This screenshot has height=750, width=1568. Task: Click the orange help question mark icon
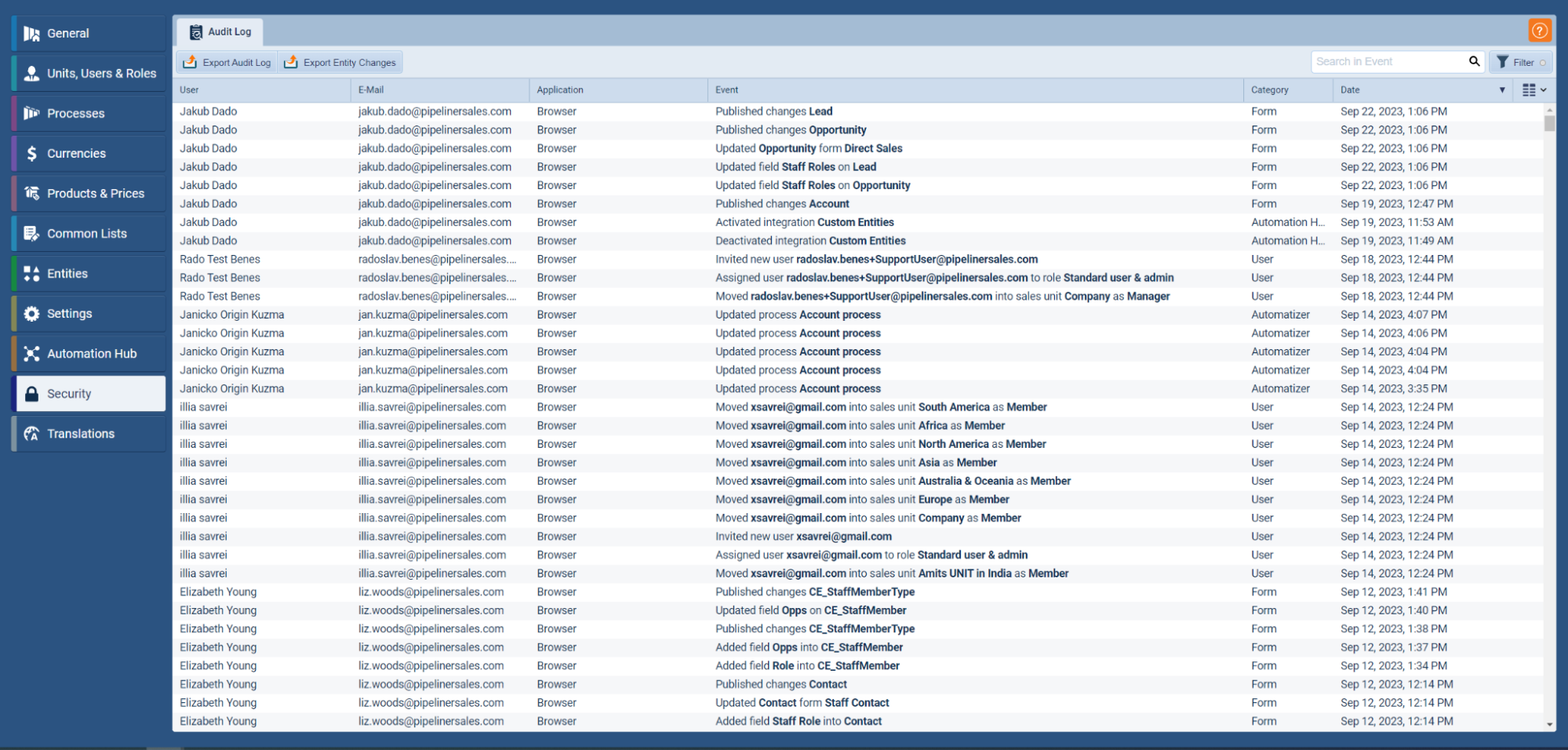1539,31
